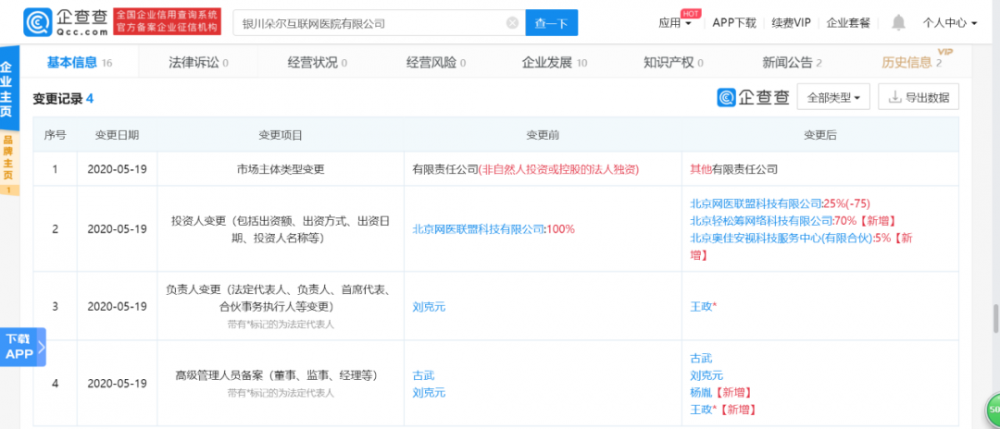Open the 历史信息 VIP tab
This screenshot has width=1000, height=429.
910,63
